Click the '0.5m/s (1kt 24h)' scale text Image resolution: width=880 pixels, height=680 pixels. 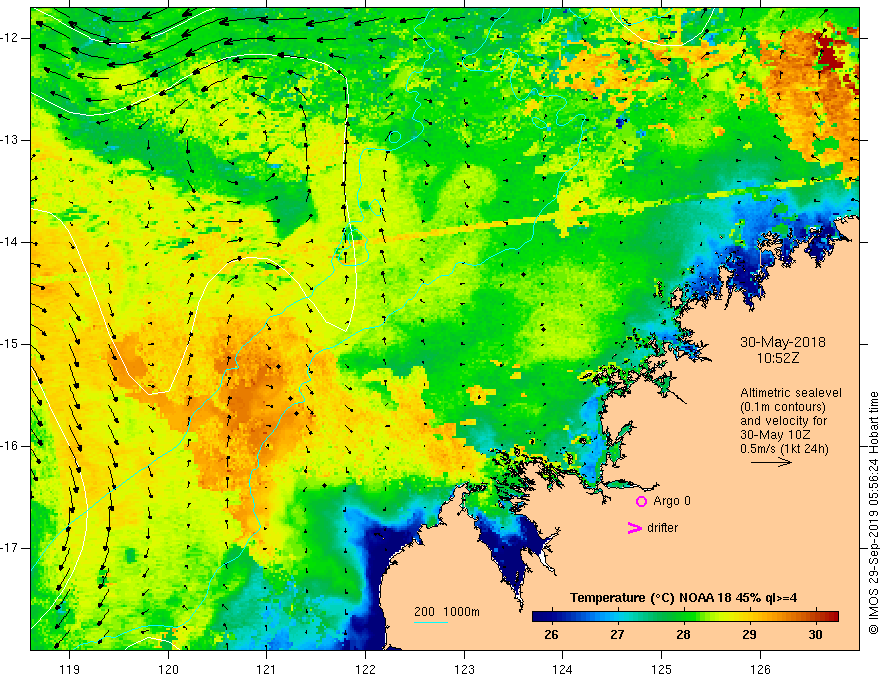[x=784, y=449]
